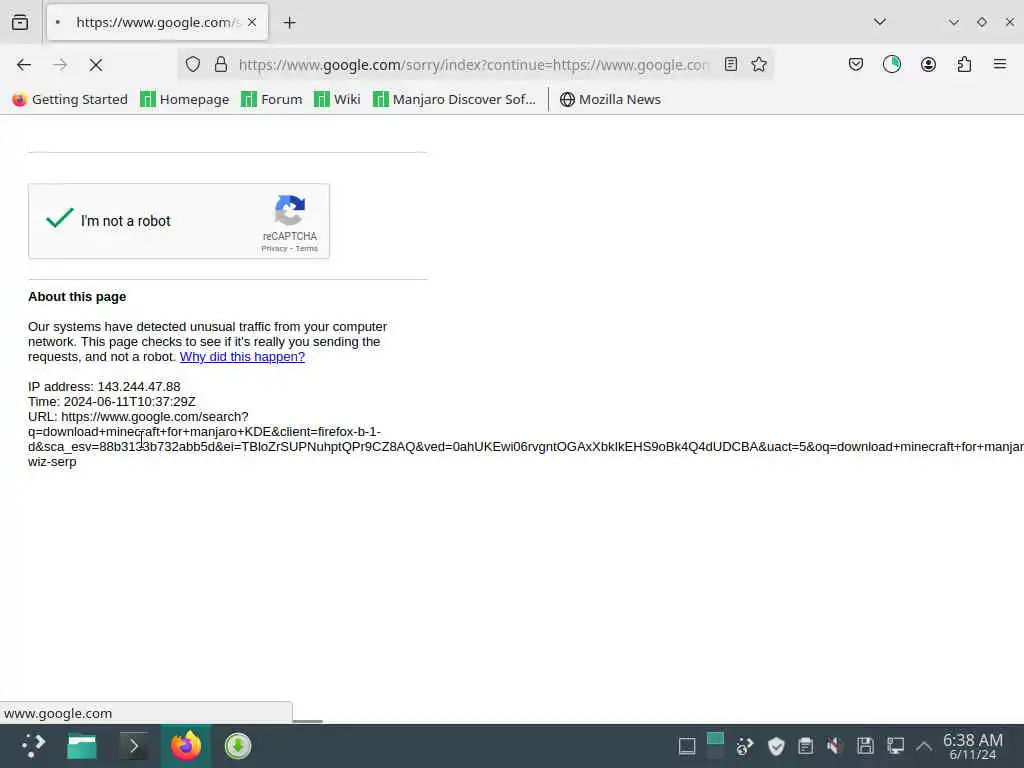Open the Manjaro Discover Software bookmark
Viewport: 1024px width, 768px height.
(x=454, y=99)
